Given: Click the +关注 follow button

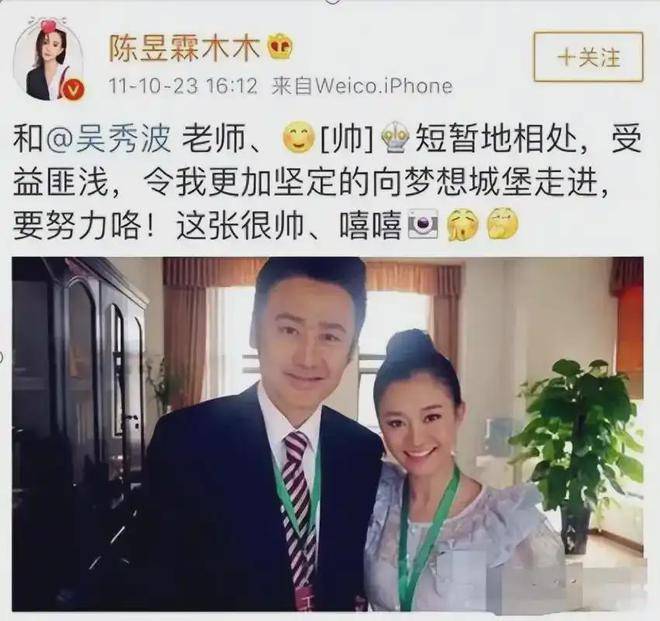Looking at the screenshot, I should (588, 57).
